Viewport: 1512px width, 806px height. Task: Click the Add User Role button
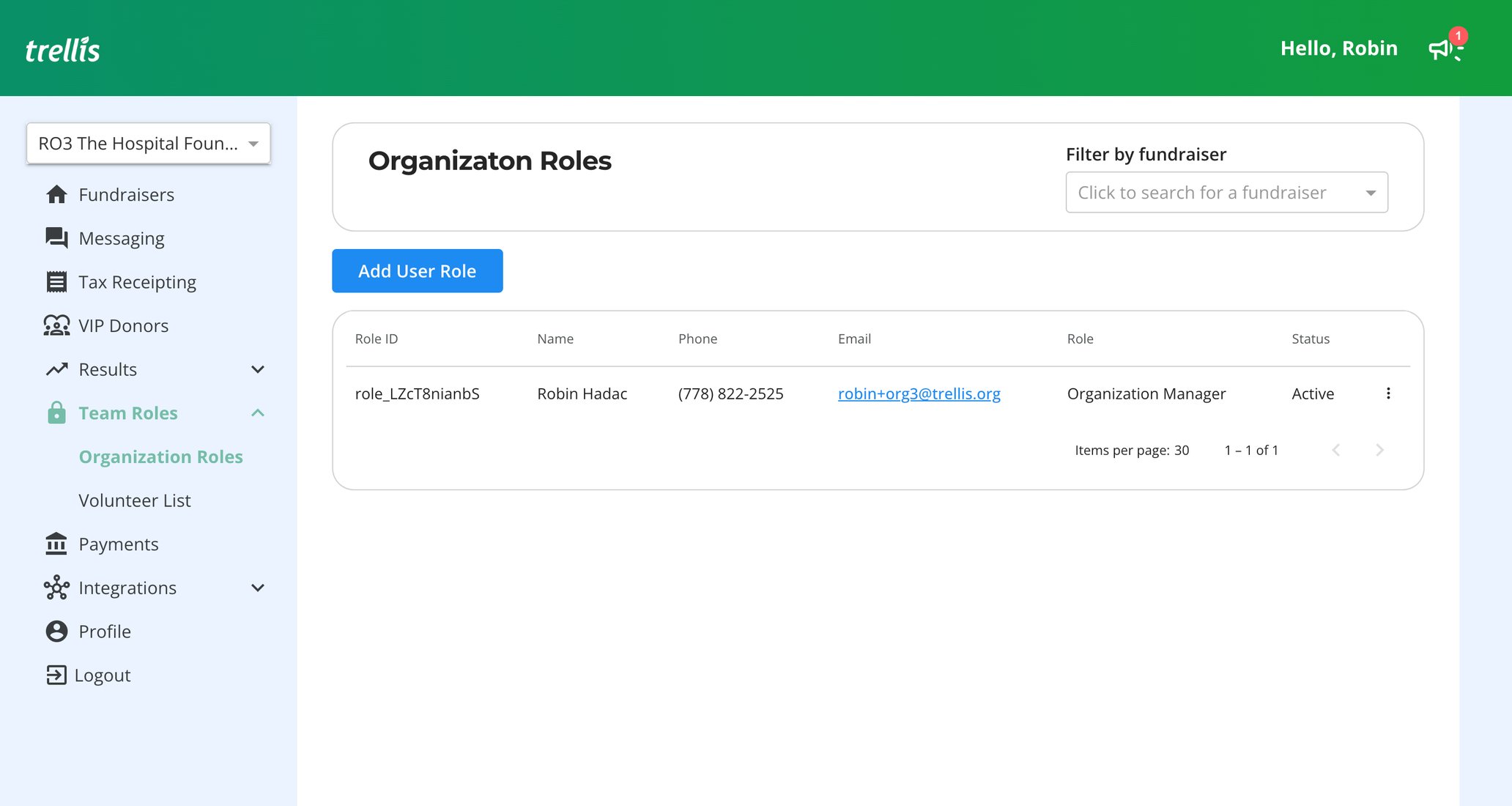pos(417,270)
